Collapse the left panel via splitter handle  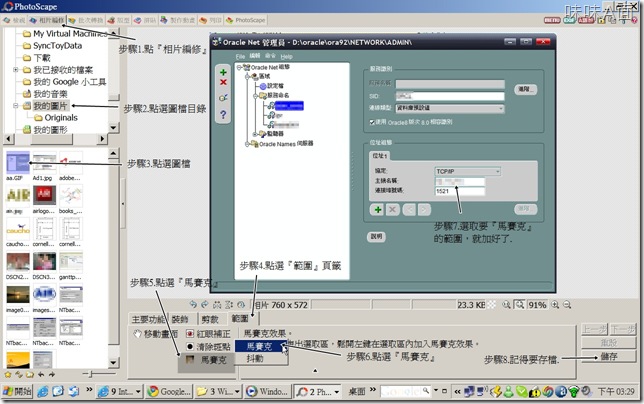tap(123, 204)
